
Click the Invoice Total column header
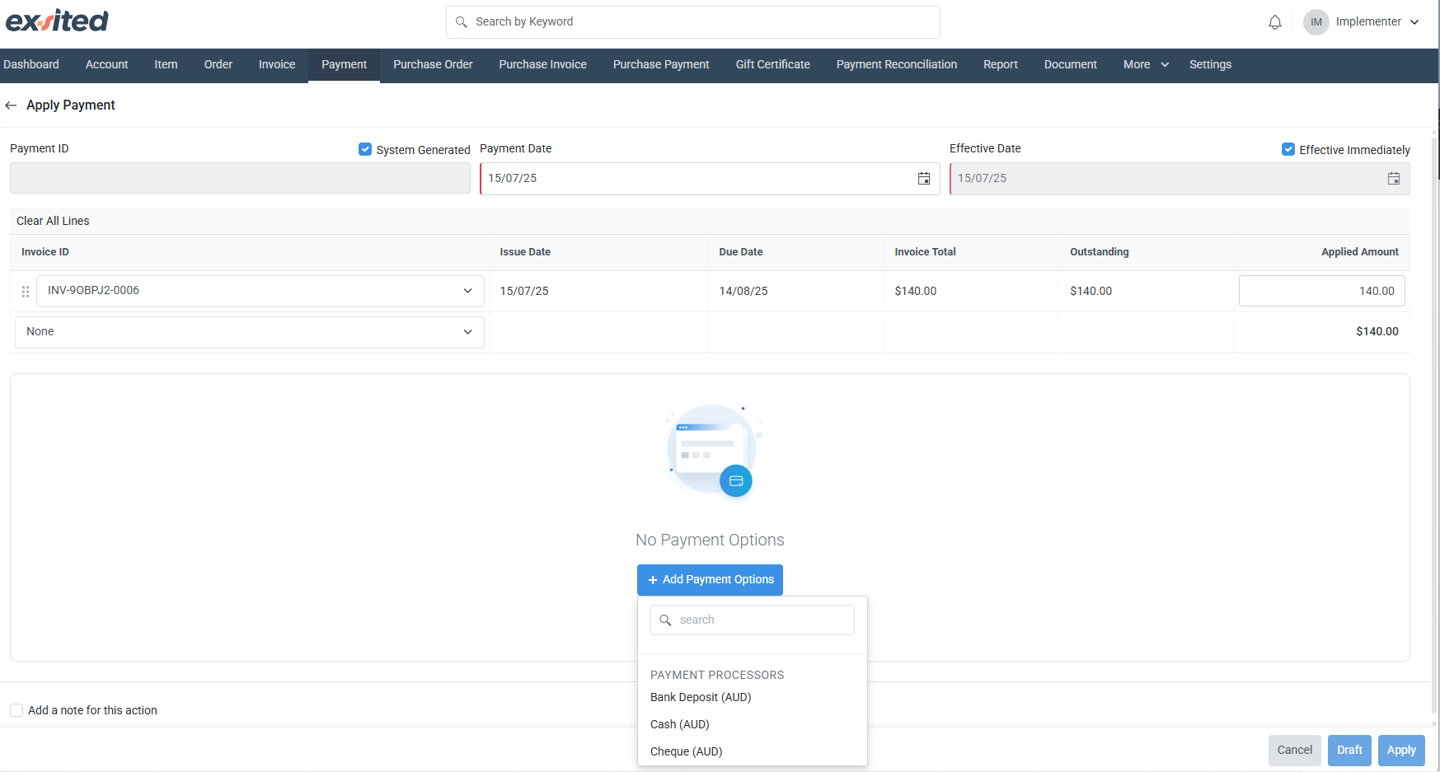coord(925,252)
